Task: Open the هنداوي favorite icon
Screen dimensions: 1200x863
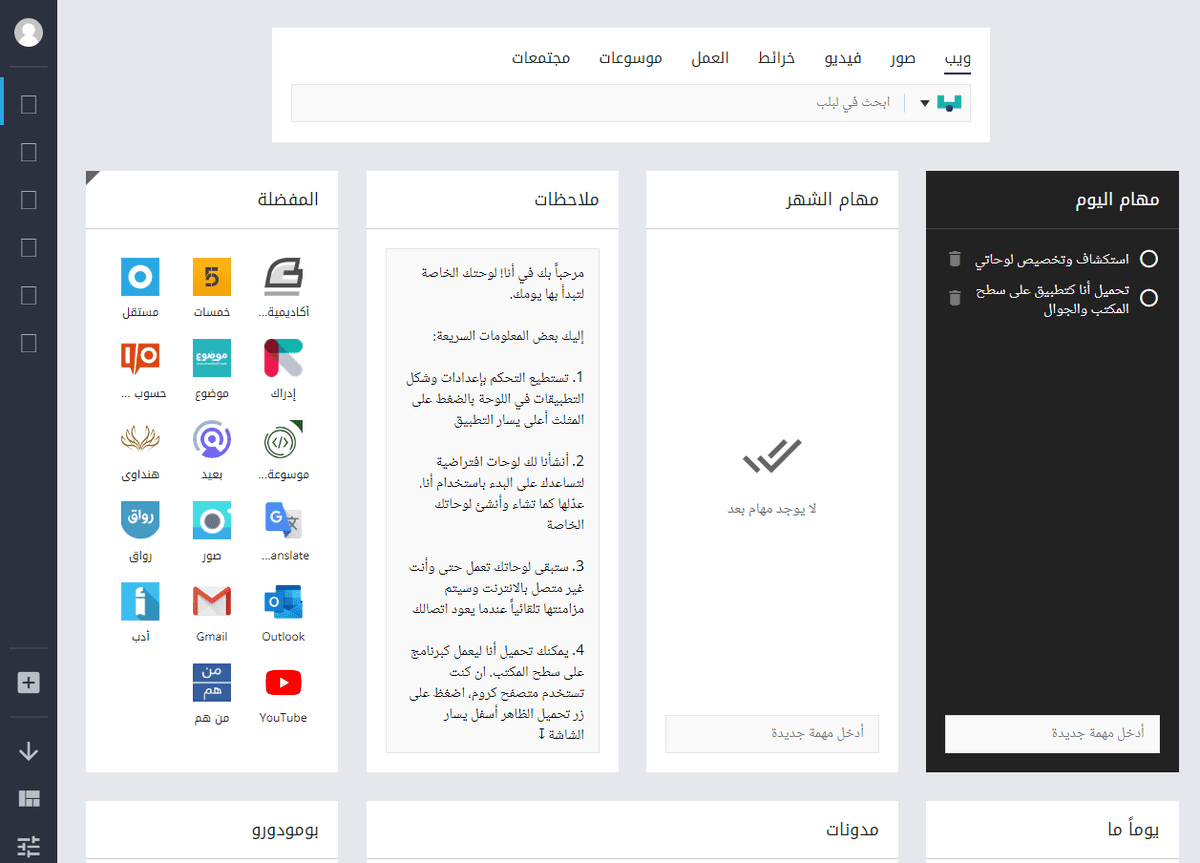Action: pos(140,439)
